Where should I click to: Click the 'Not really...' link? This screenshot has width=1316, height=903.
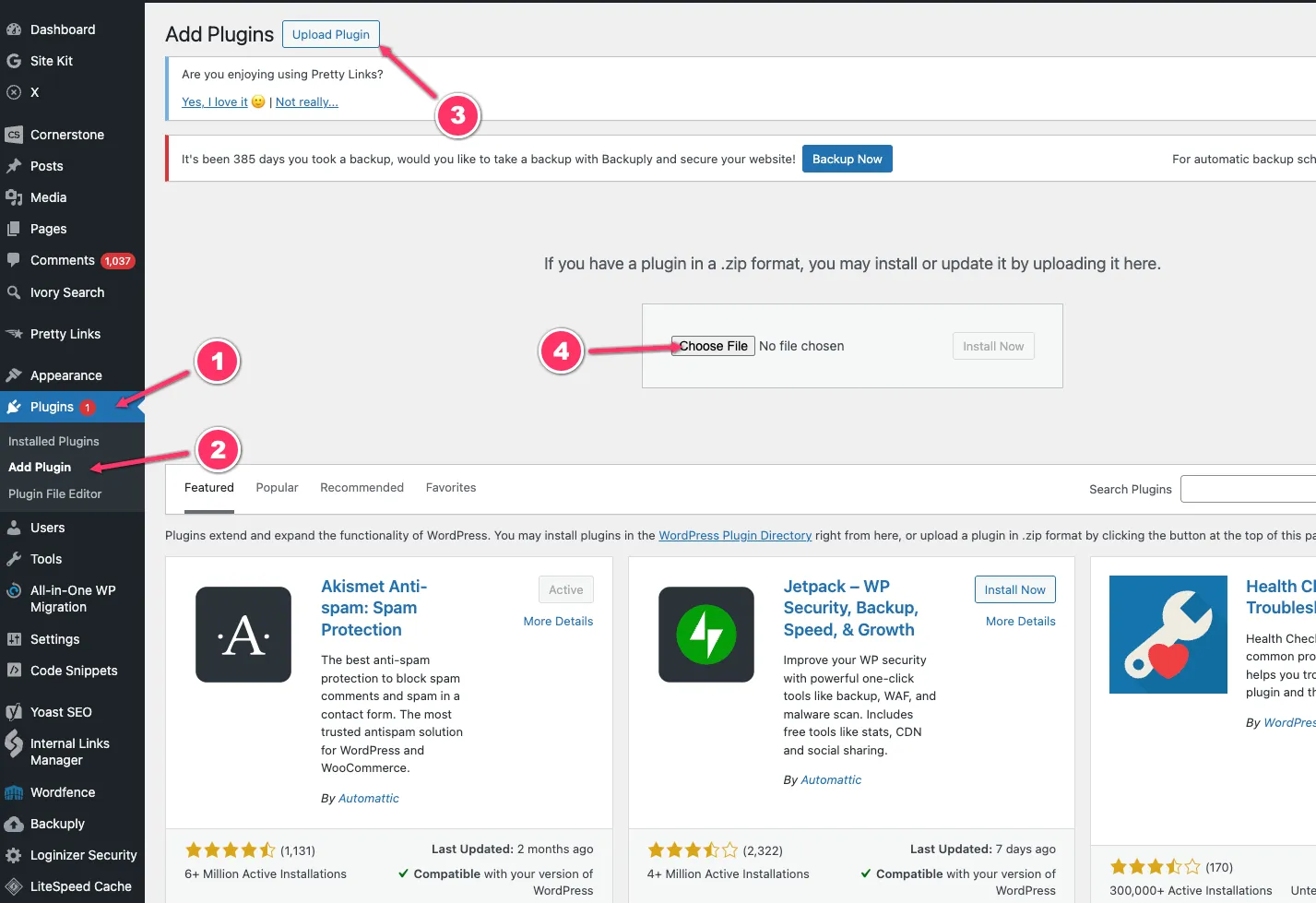307,101
